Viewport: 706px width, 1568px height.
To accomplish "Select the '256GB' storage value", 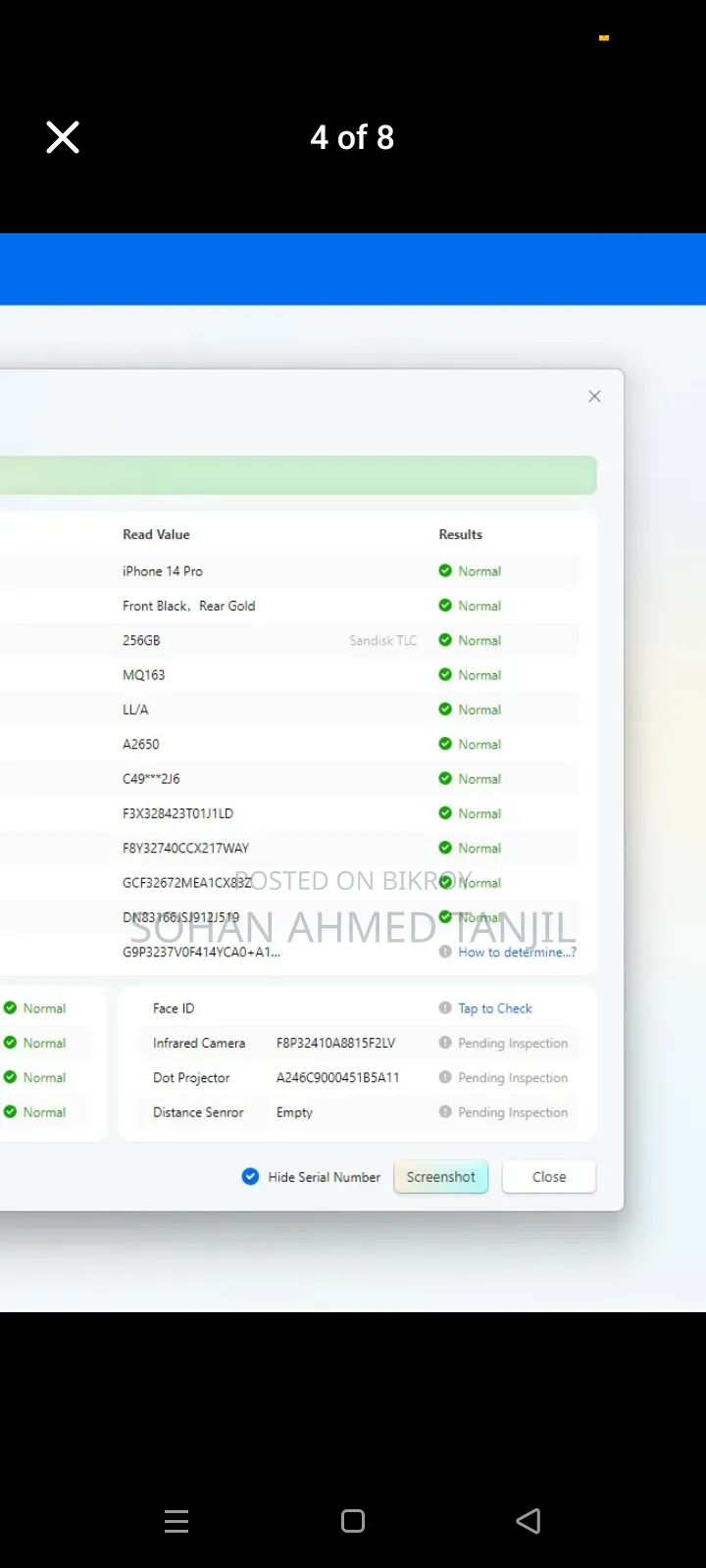I will point(141,640).
